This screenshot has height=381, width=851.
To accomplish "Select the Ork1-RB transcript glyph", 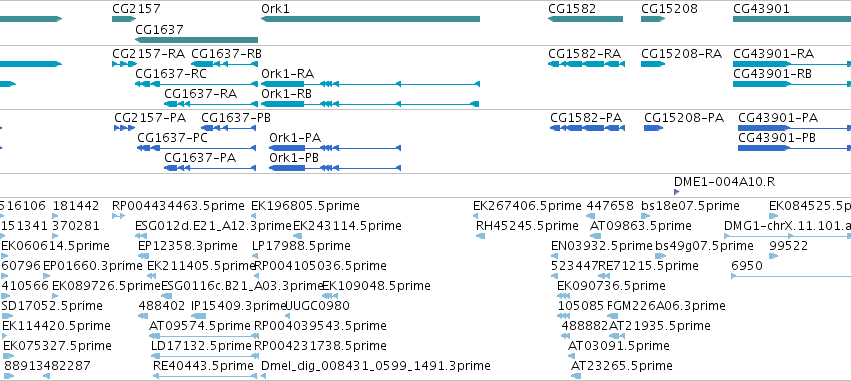I will (x=370, y=104).
